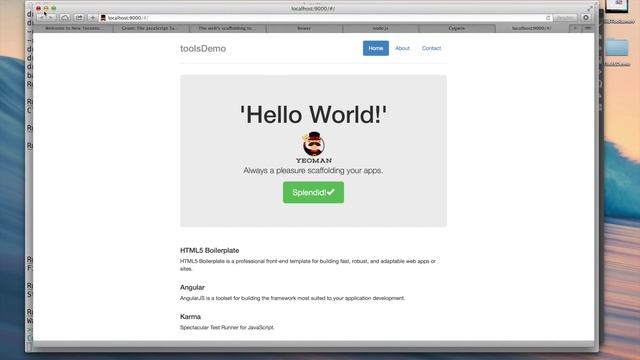The width and height of the screenshot is (640, 360).
Task: Switch to the Cygwin tab
Action: [x=457, y=28]
